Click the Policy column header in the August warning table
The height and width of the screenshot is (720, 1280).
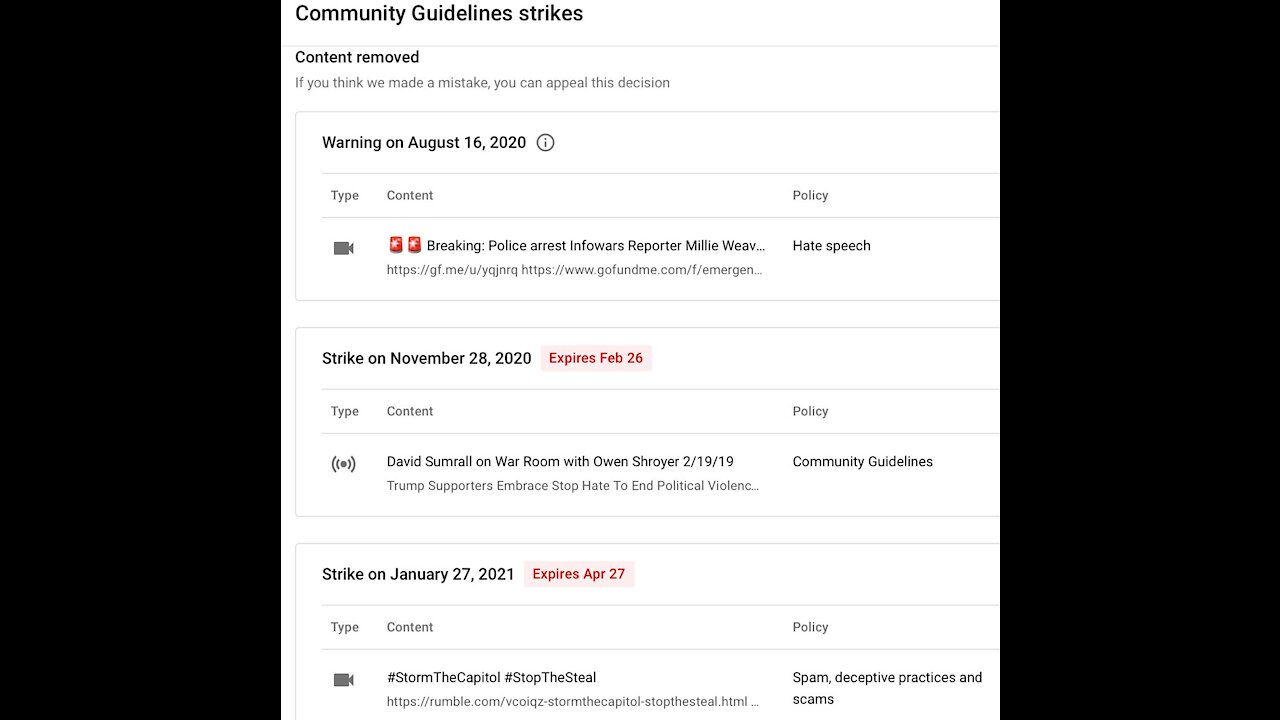[x=810, y=195]
